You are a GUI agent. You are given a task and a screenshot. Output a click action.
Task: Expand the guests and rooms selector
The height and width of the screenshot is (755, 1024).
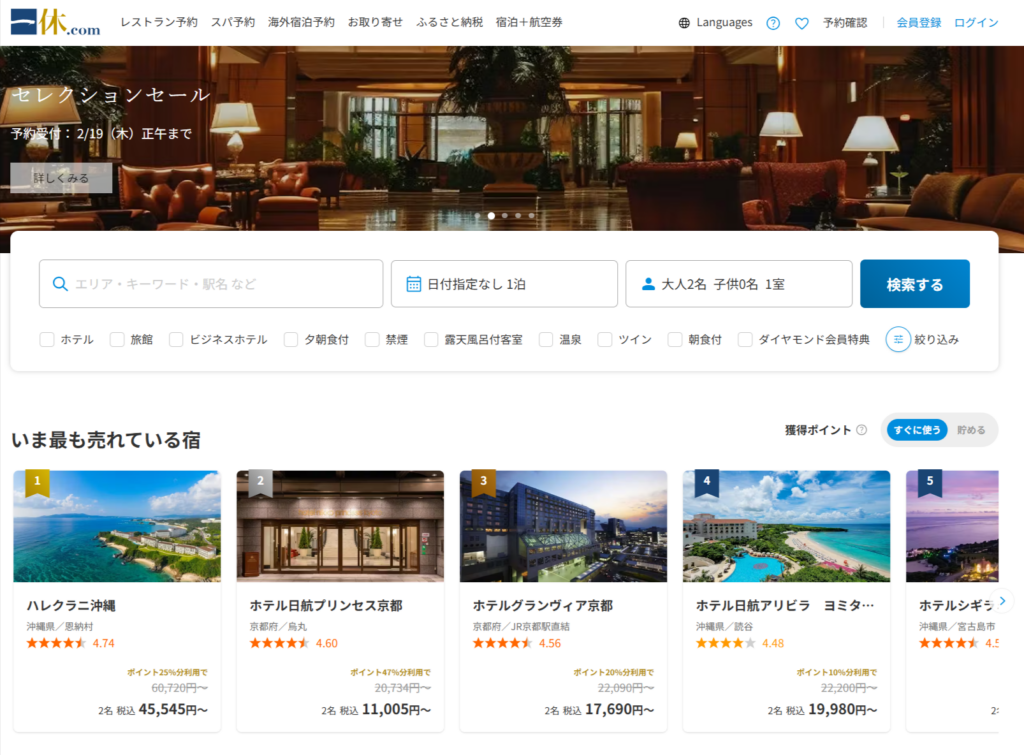738,284
